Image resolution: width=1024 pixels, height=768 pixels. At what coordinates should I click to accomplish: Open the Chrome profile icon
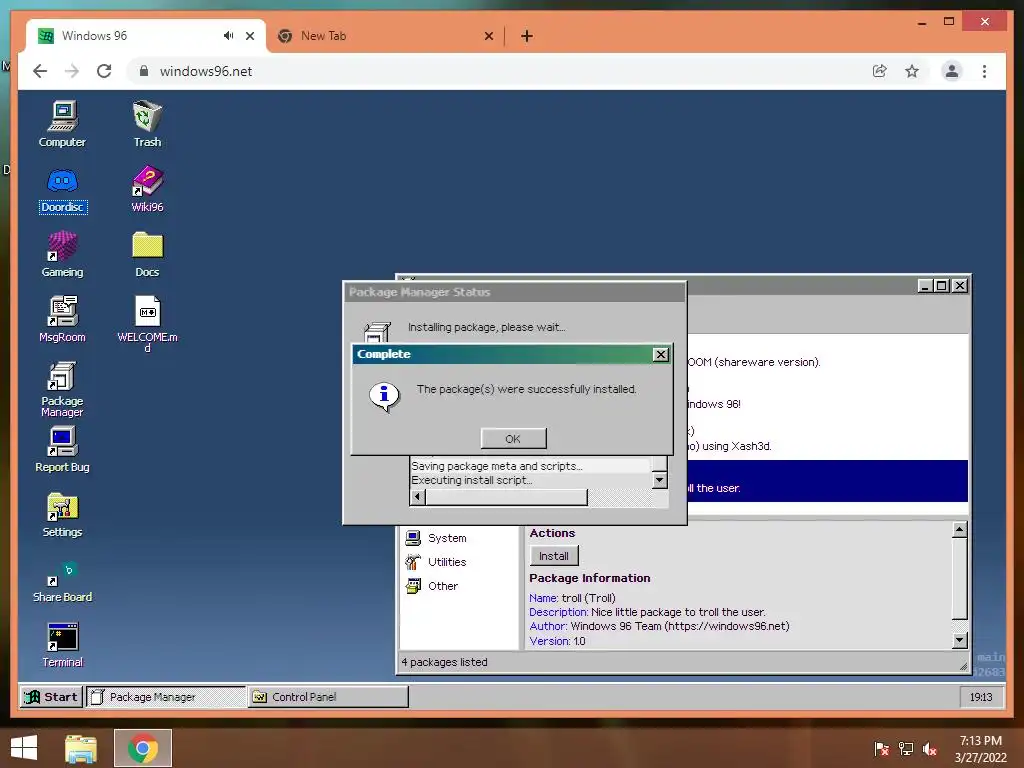click(x=952, y=71)
